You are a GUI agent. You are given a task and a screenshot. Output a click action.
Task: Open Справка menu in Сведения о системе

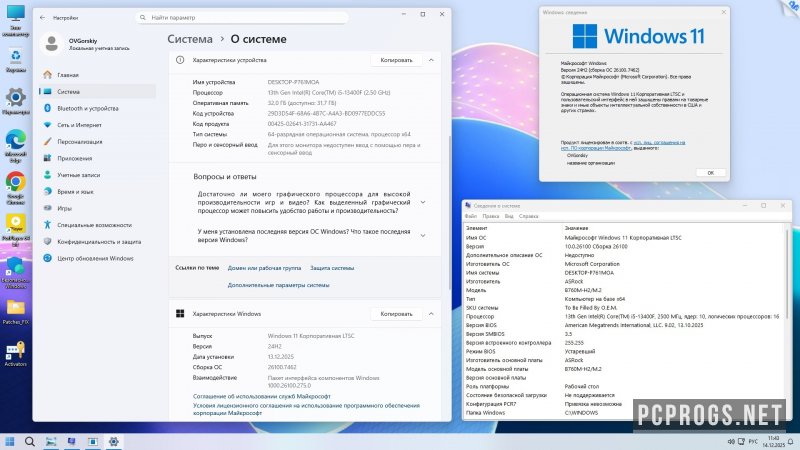(528, 216)
